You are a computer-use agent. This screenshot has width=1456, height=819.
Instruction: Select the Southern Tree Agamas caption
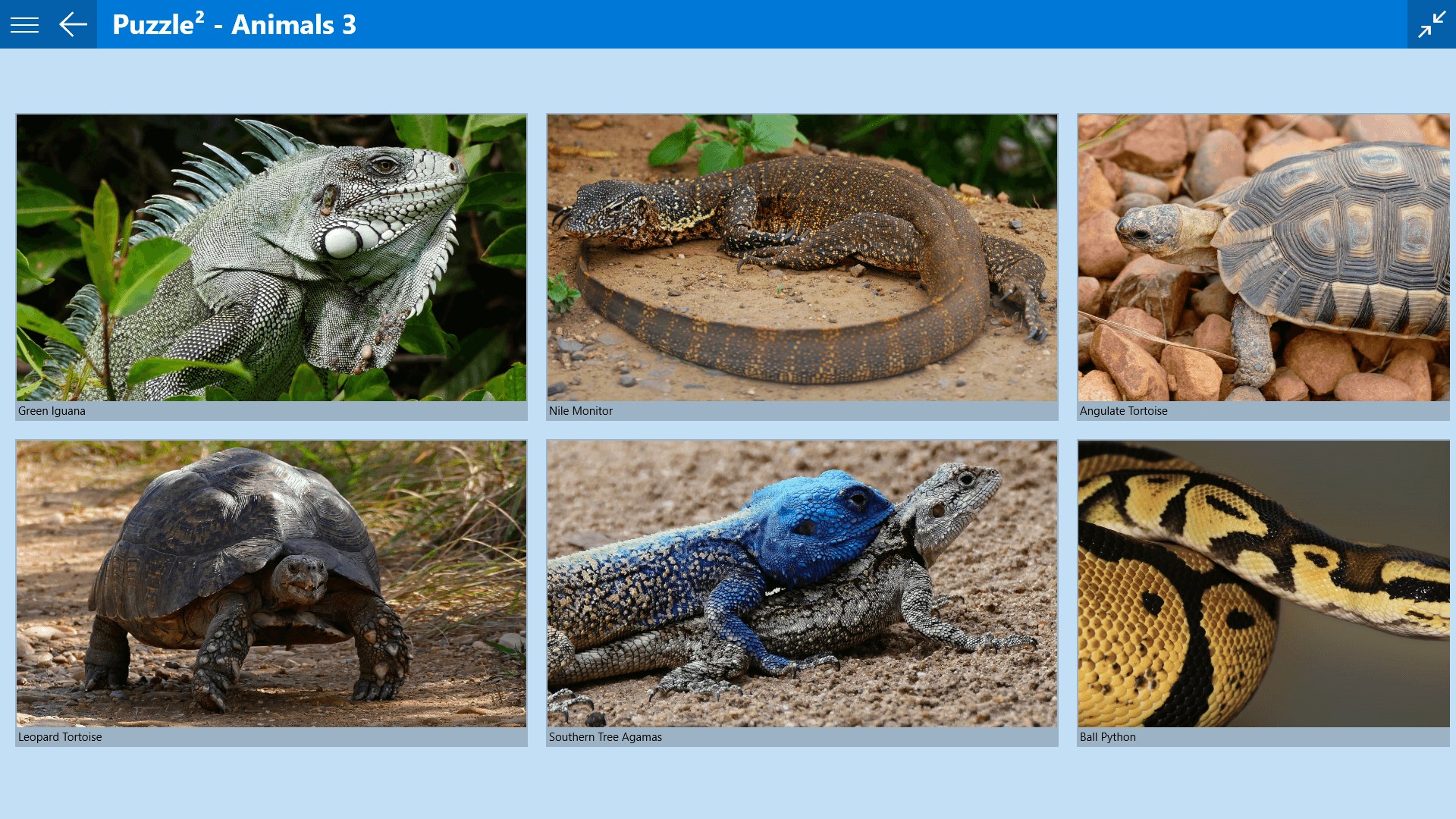tap(605, 737)
